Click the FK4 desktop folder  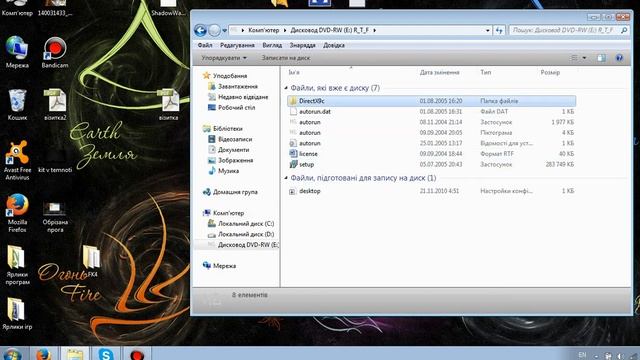click(92, 261)
